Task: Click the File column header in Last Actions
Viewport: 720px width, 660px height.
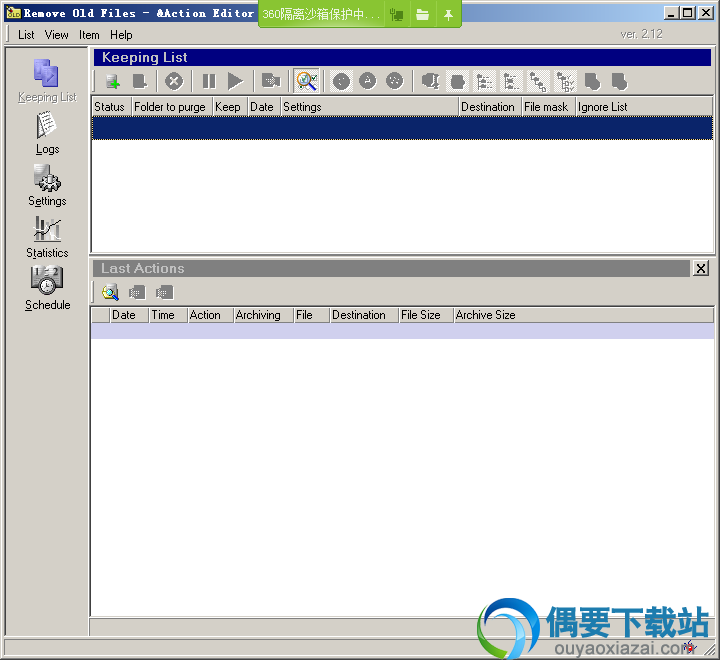Action: [311, 315]
